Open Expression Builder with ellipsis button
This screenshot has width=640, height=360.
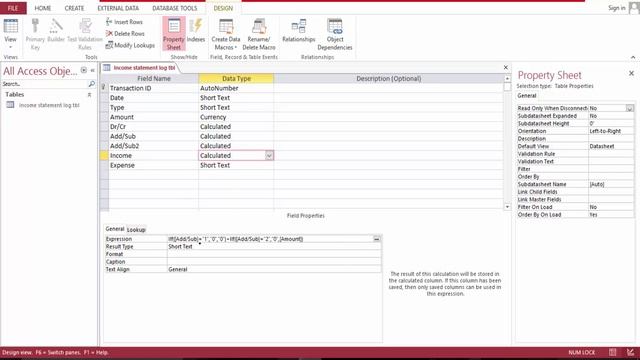click(377, 239)
